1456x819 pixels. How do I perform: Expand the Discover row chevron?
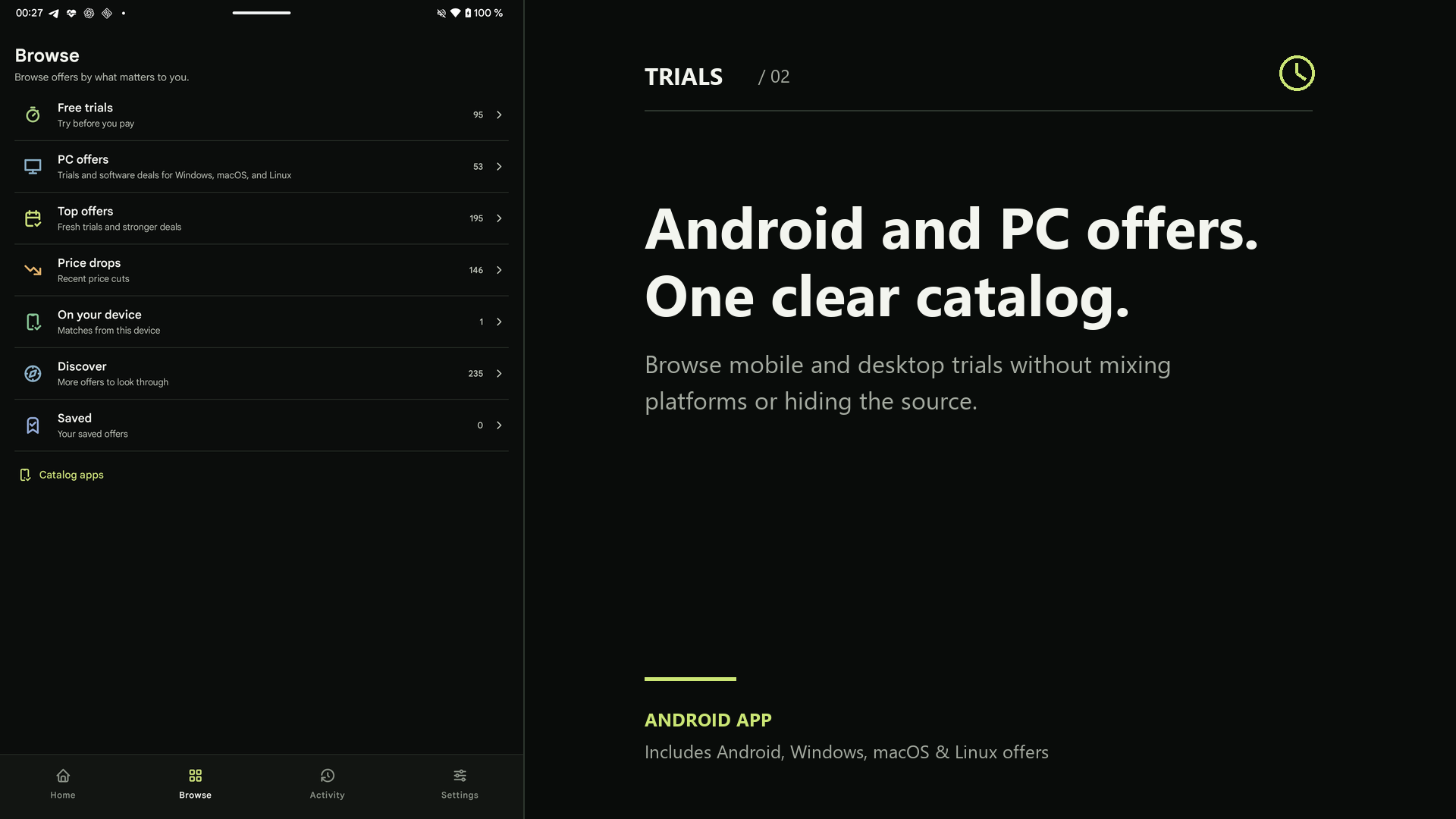coord(499,374)
